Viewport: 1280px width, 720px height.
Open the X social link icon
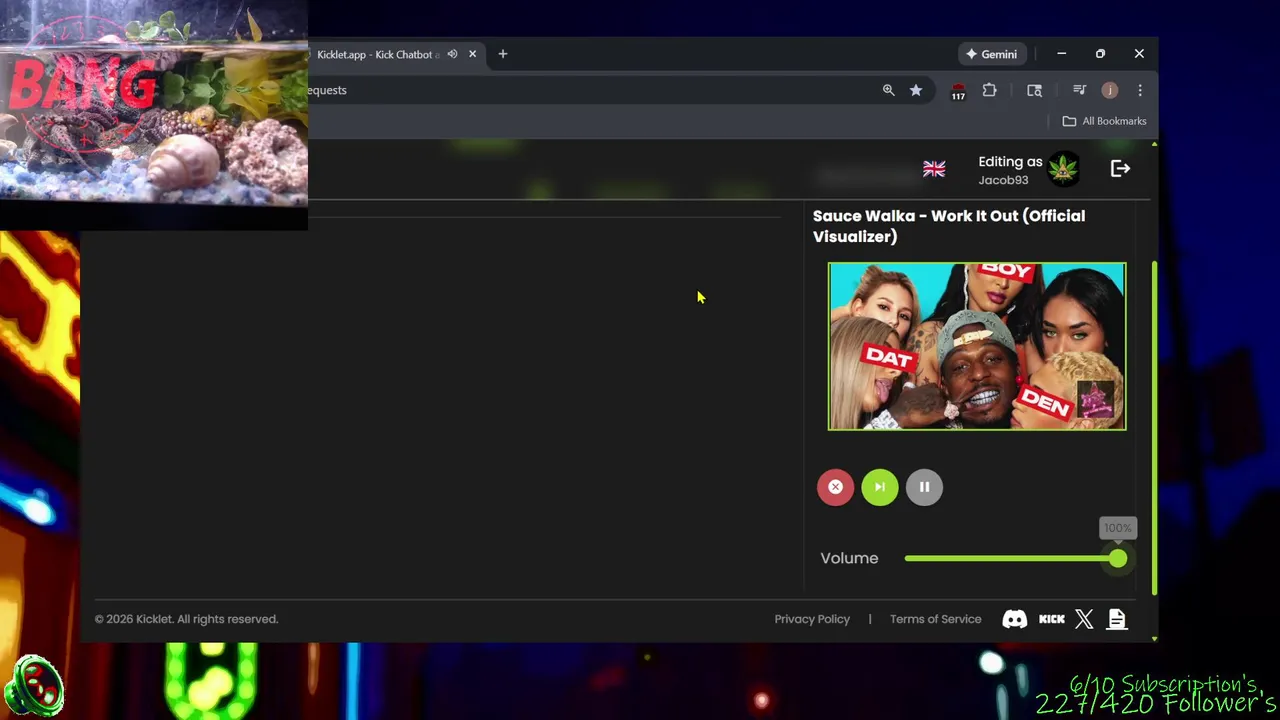1084,619
